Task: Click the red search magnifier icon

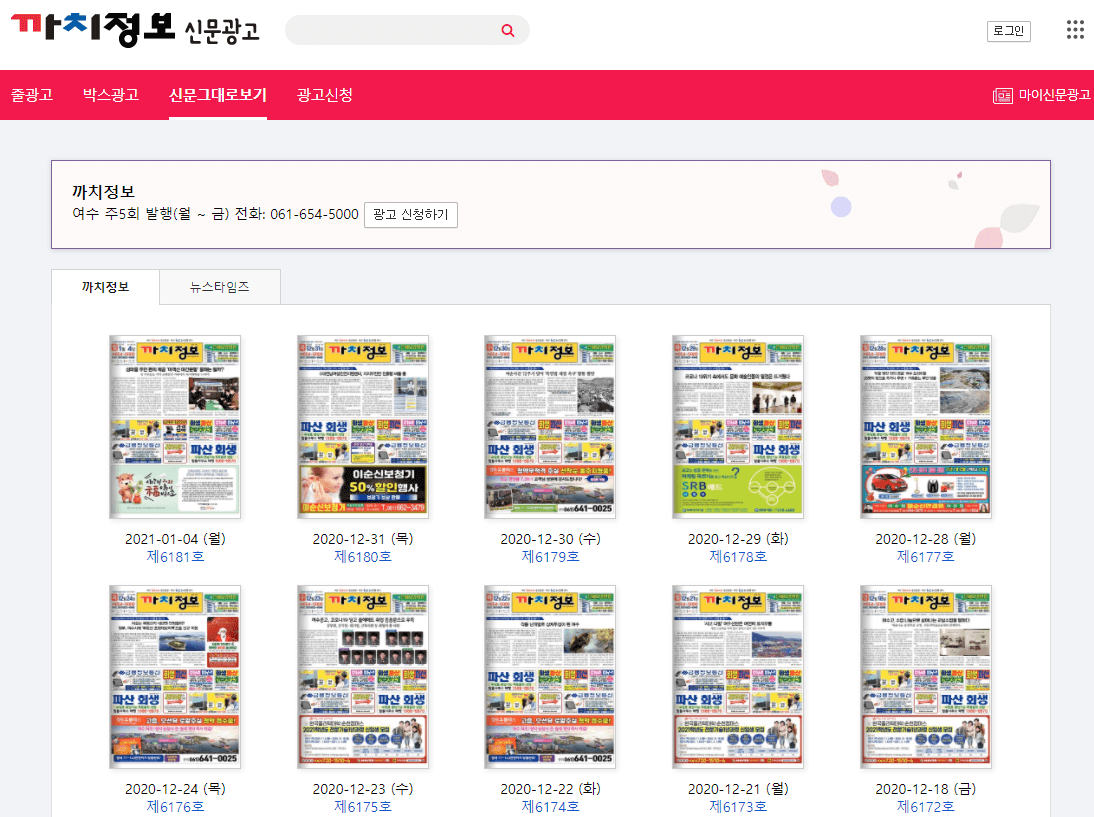Action: pyautogui.click(x=508, y=31)
